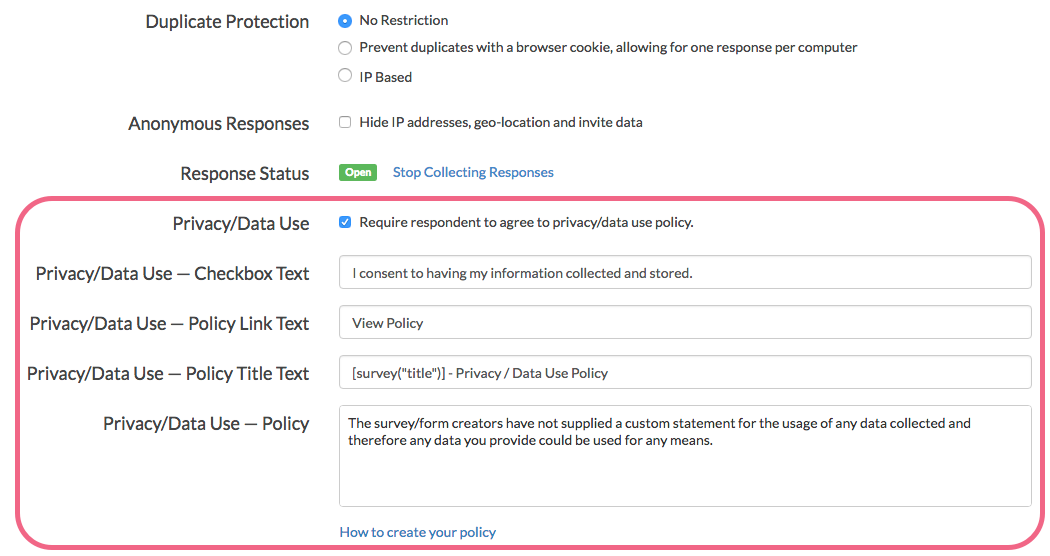The height and width of the screenshot is (556, 1050).
Task: Click the Duplicate Protection label
Action: pos(227,22)
